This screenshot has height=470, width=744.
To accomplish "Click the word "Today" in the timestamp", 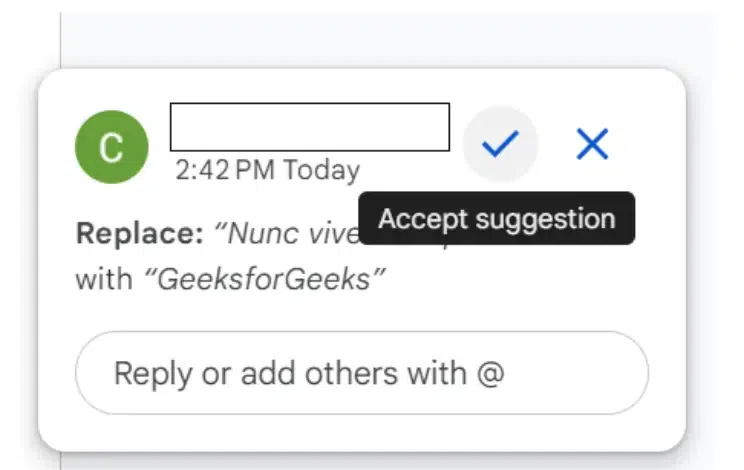I will pos(320,170).
